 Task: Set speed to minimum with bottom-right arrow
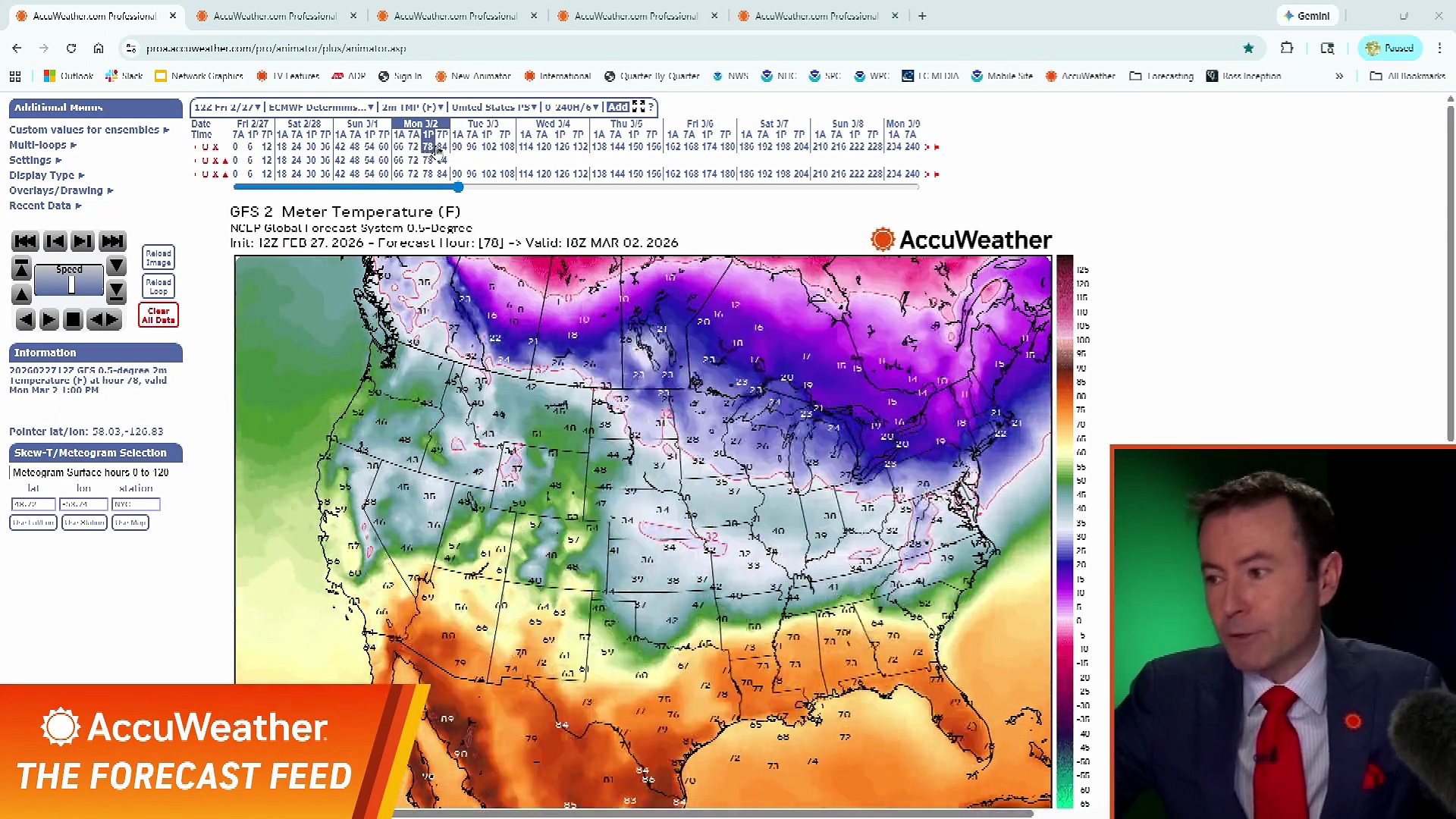point(116,290)
